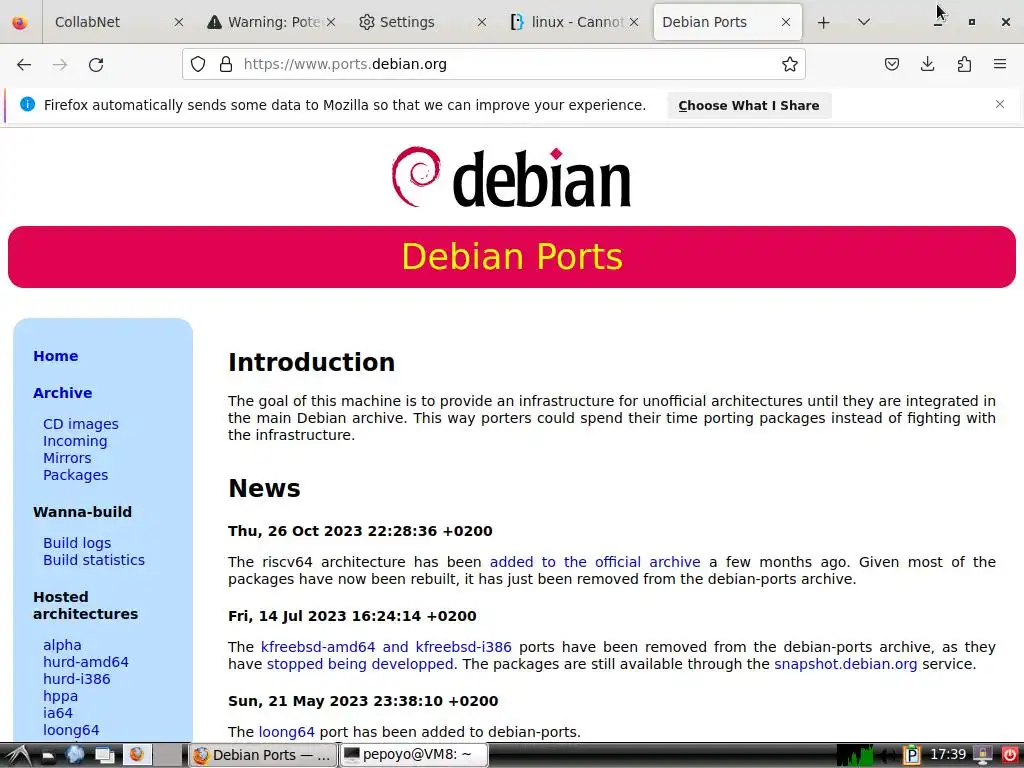The image size is (1024, 768).
Task: Follow loong64 link in news text
Action: (287, 731)
